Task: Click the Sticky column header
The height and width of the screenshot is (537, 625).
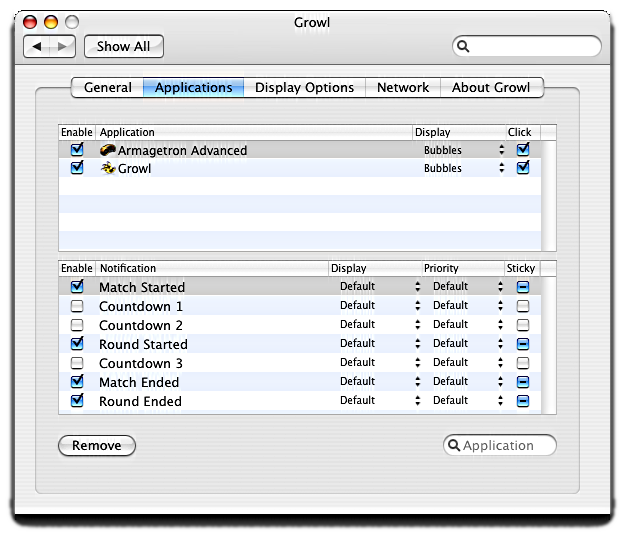Action: tap(522, 268)
